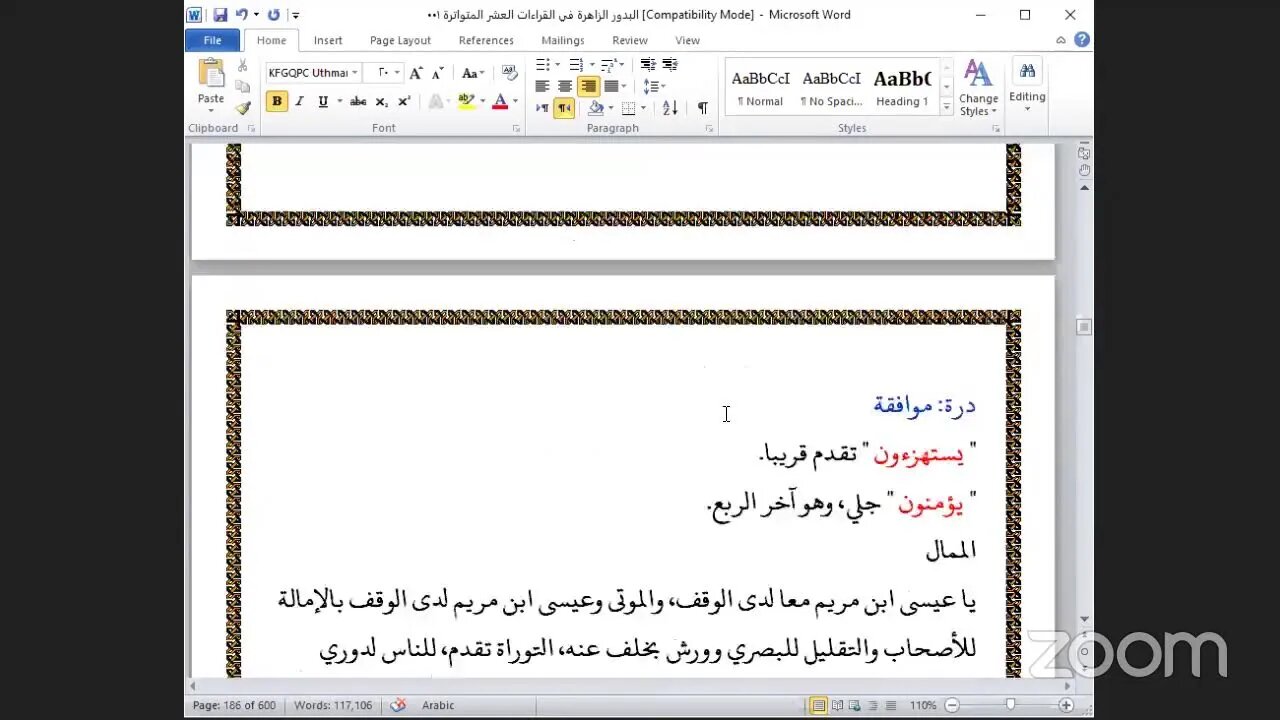The width and height of the screenshot is (1280, 720).
Task: Click the Borders icon
Action: 628,108
